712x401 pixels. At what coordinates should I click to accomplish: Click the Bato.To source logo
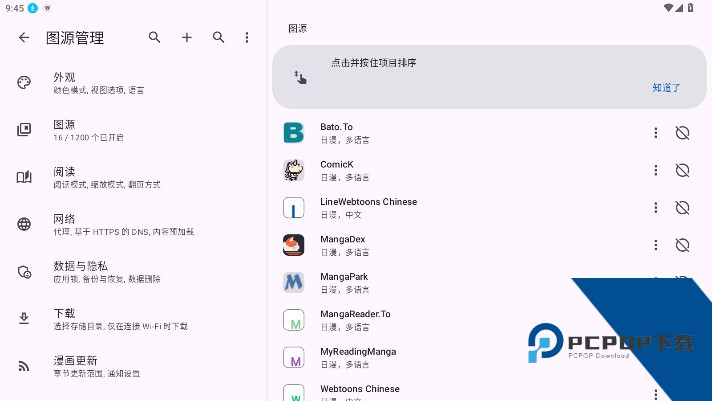(x=293, y=133)
